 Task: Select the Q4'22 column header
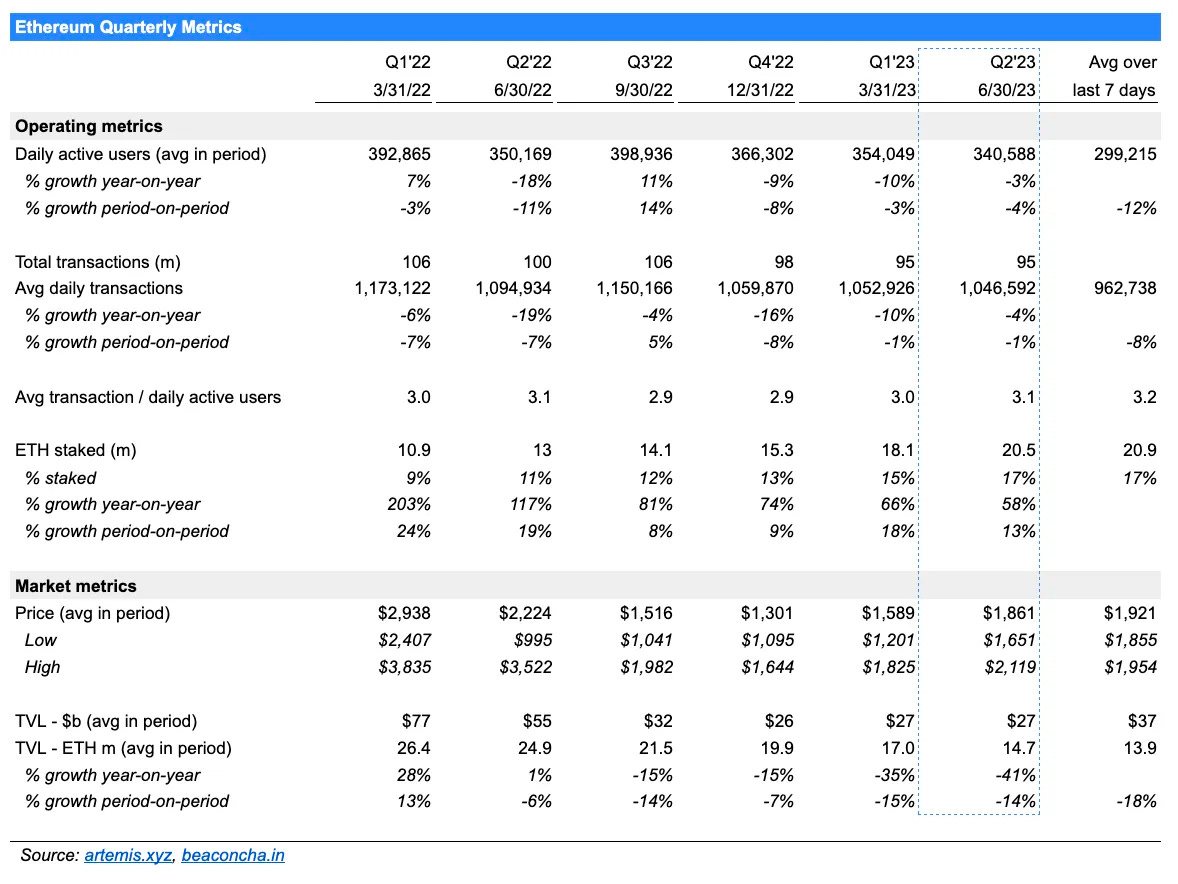(x=771, y=62)
